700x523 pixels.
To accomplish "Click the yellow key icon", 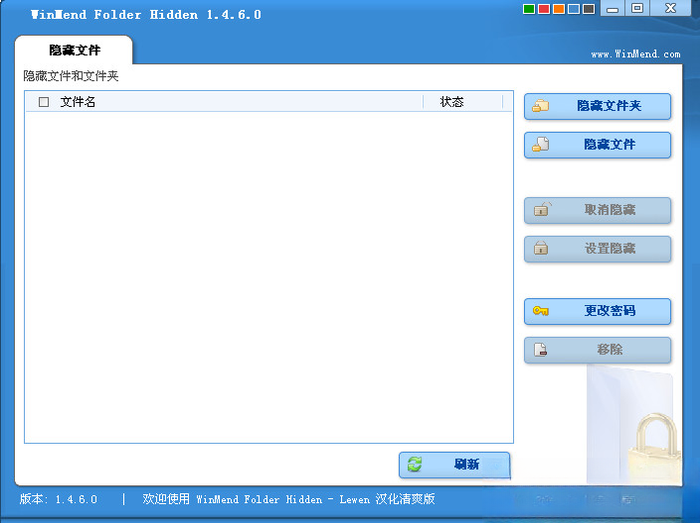I will pyautogui.click(x=541, y=311).
